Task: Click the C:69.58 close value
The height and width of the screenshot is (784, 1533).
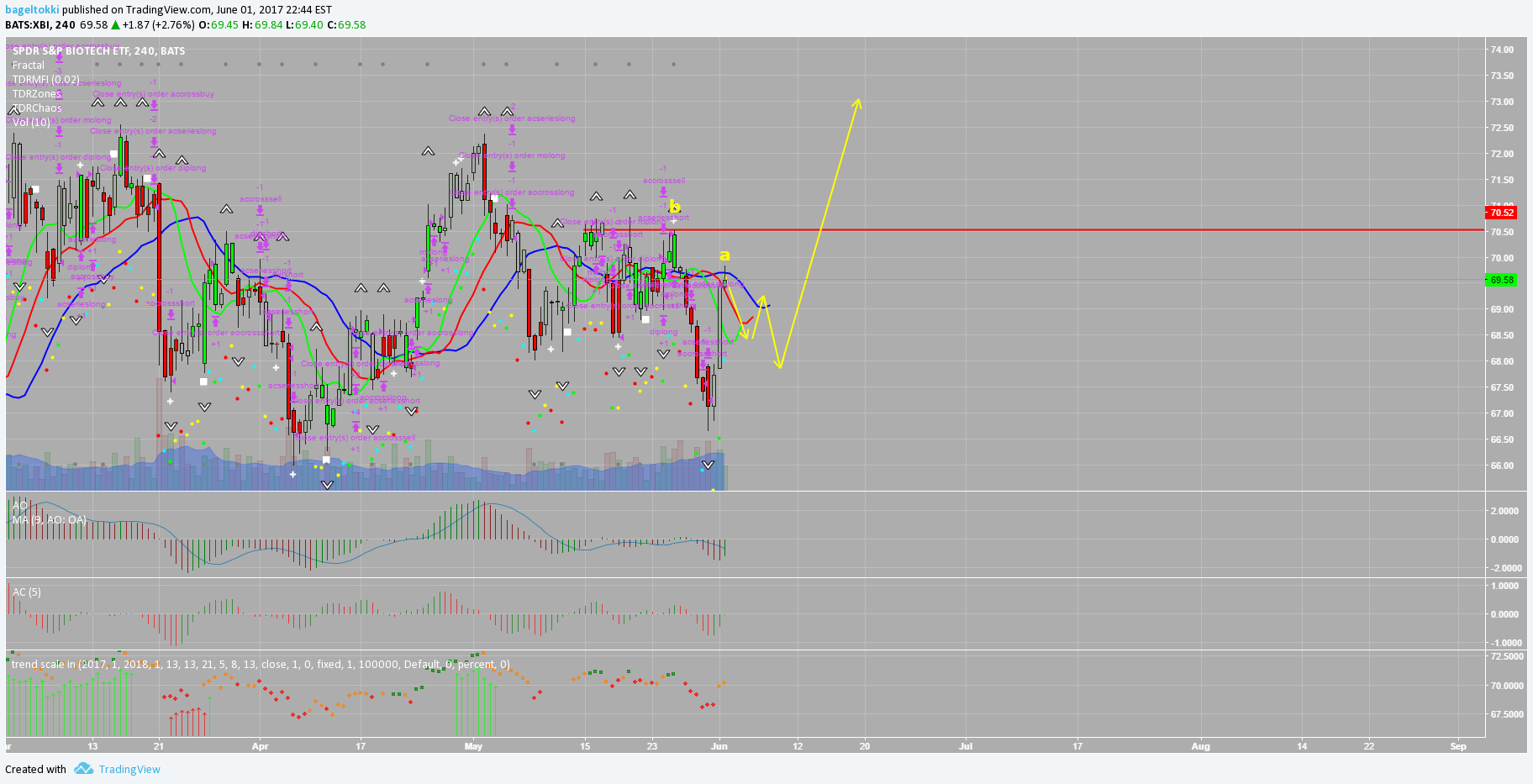Action: pos(346,25)
